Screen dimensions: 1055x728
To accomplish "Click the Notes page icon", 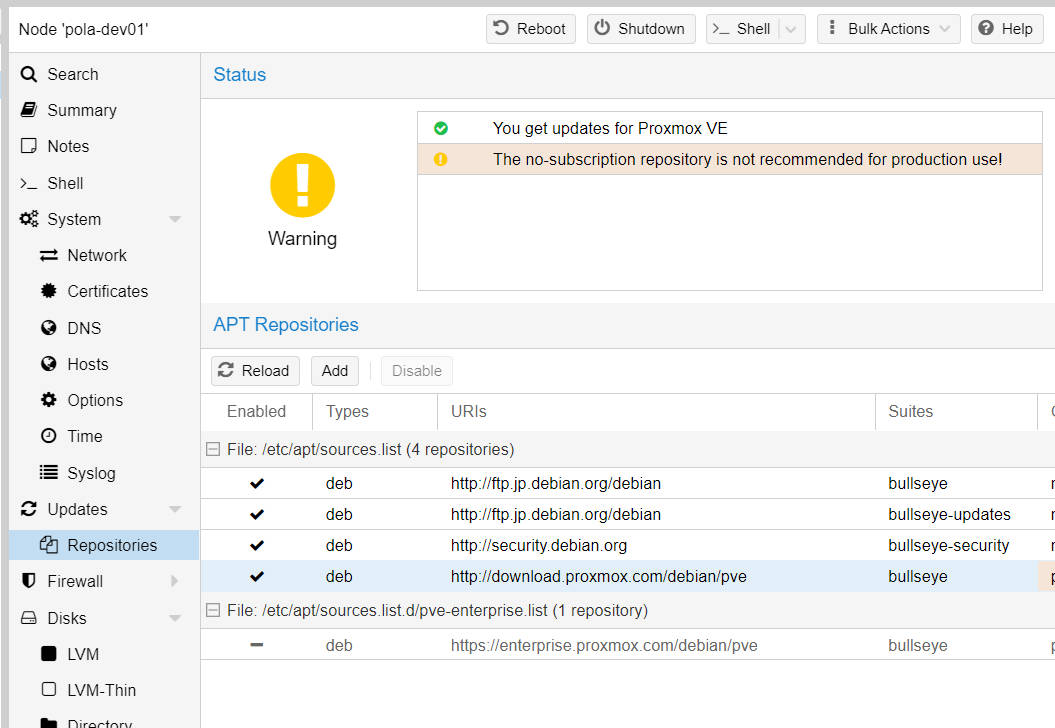I will (x=29, y=146).
